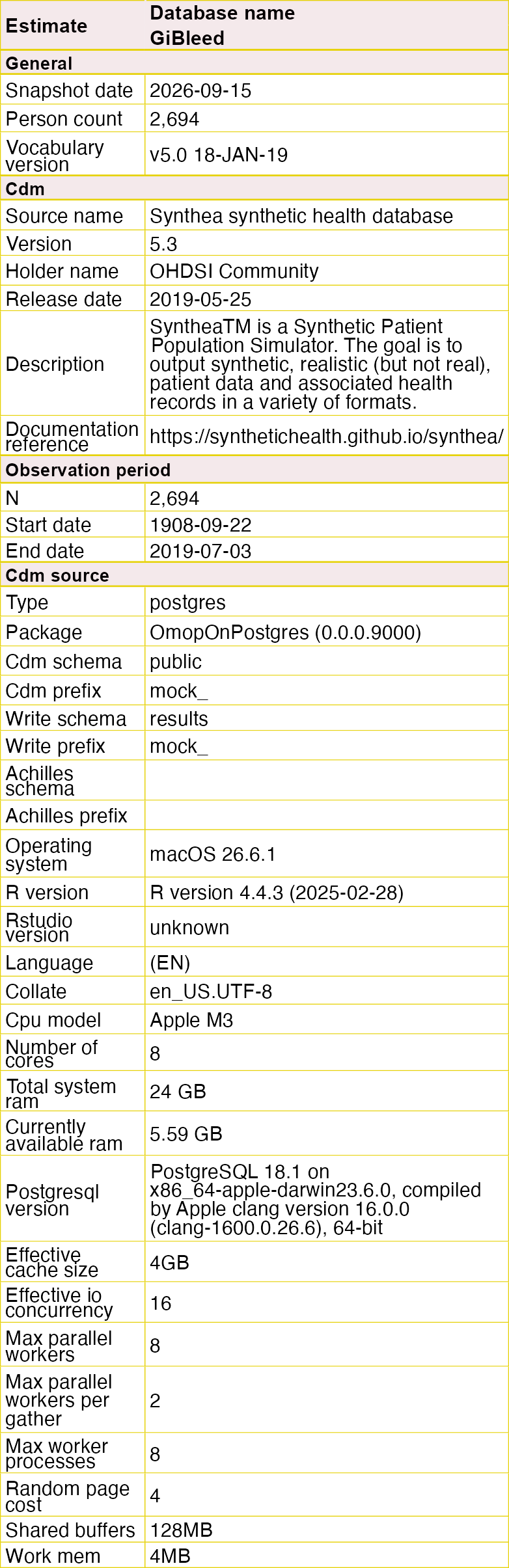Click the PostgreSQL 18.1 version text cell

pyautogui.click(x=327, y=1199)
